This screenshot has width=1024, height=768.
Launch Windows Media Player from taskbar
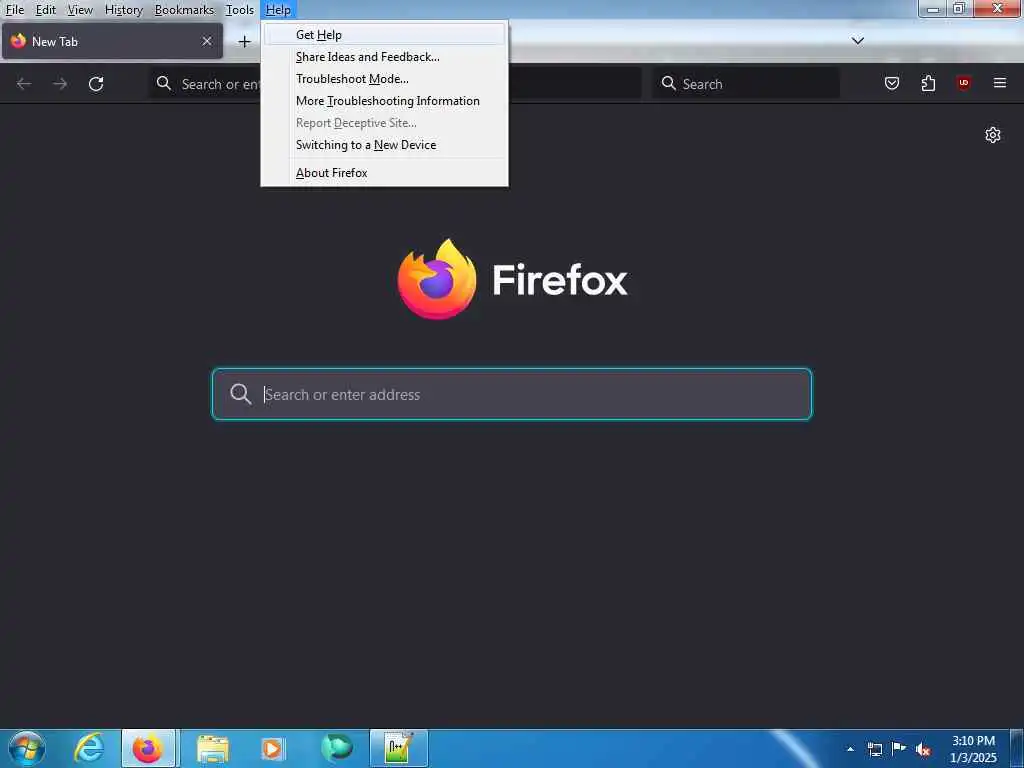273,748
